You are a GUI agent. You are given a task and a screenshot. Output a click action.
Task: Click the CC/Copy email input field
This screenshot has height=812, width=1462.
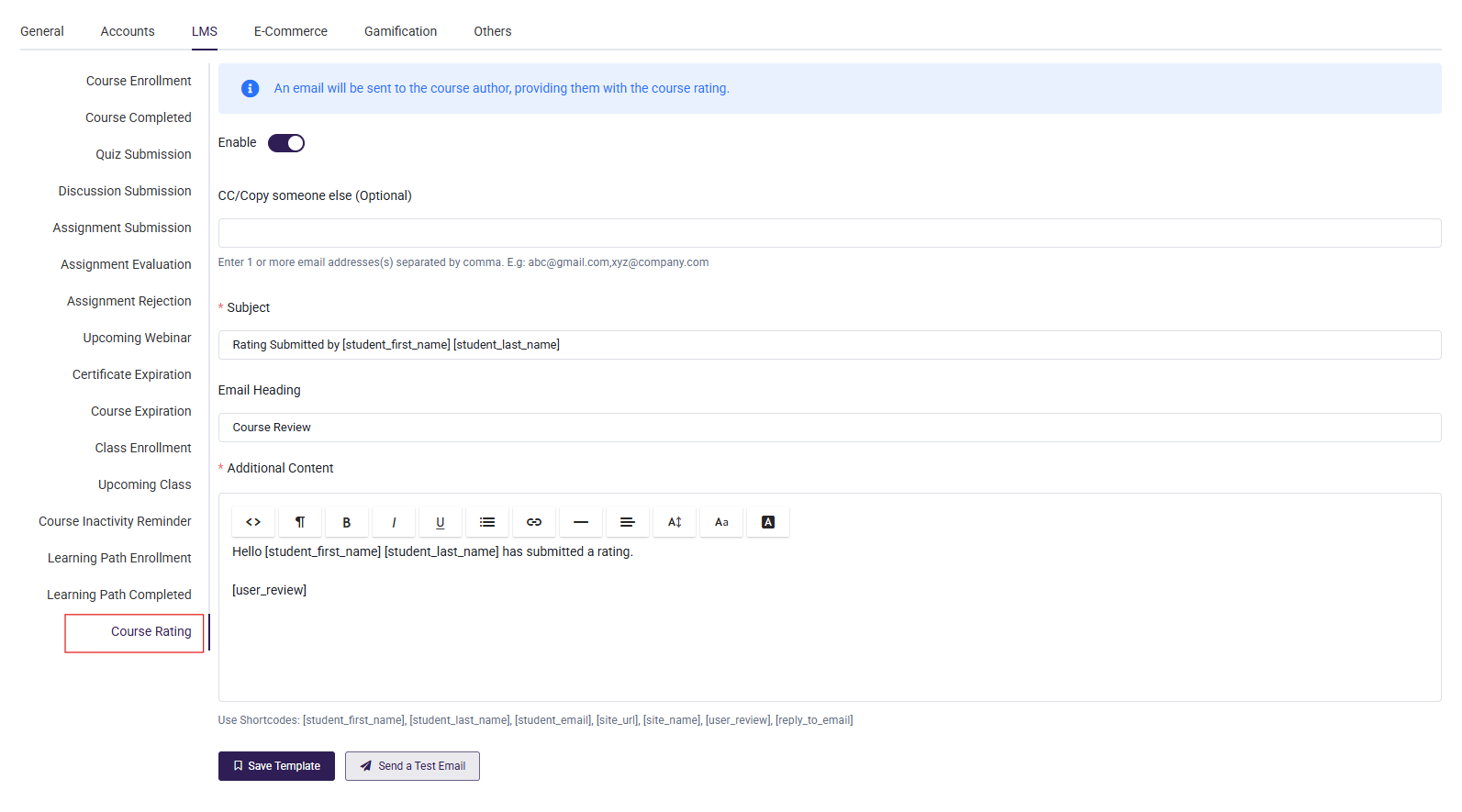[x=829, y=233]
